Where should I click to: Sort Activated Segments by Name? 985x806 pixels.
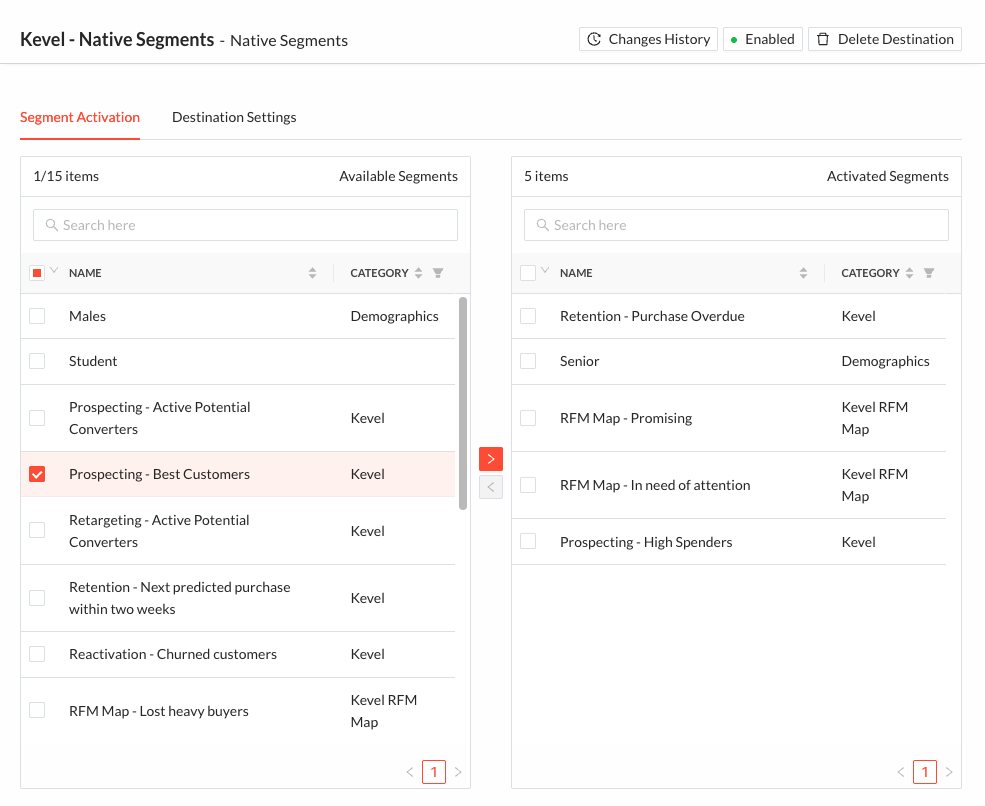(803, 273)
